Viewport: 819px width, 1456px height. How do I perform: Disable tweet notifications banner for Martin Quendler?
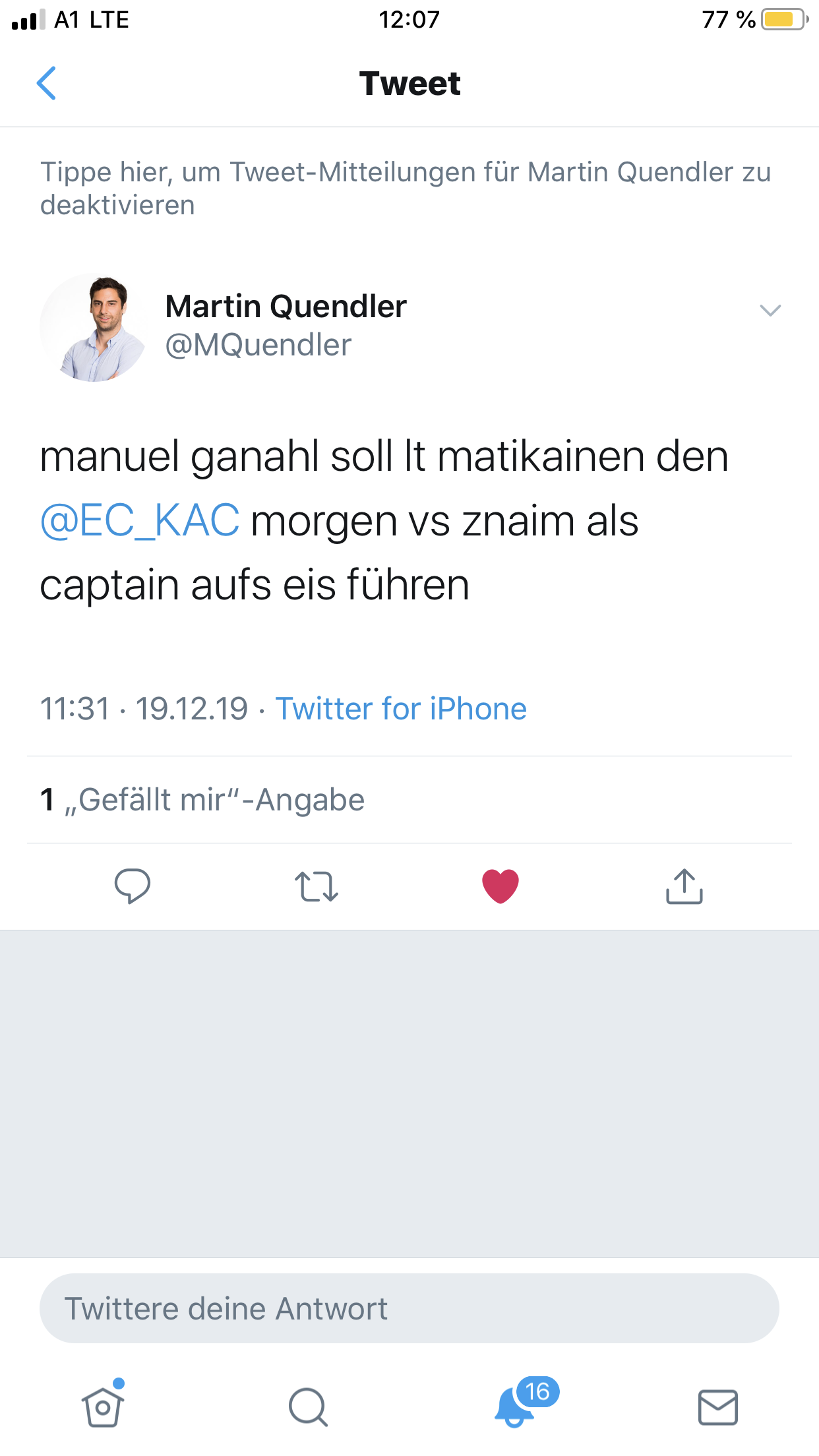tap(406, 188)
